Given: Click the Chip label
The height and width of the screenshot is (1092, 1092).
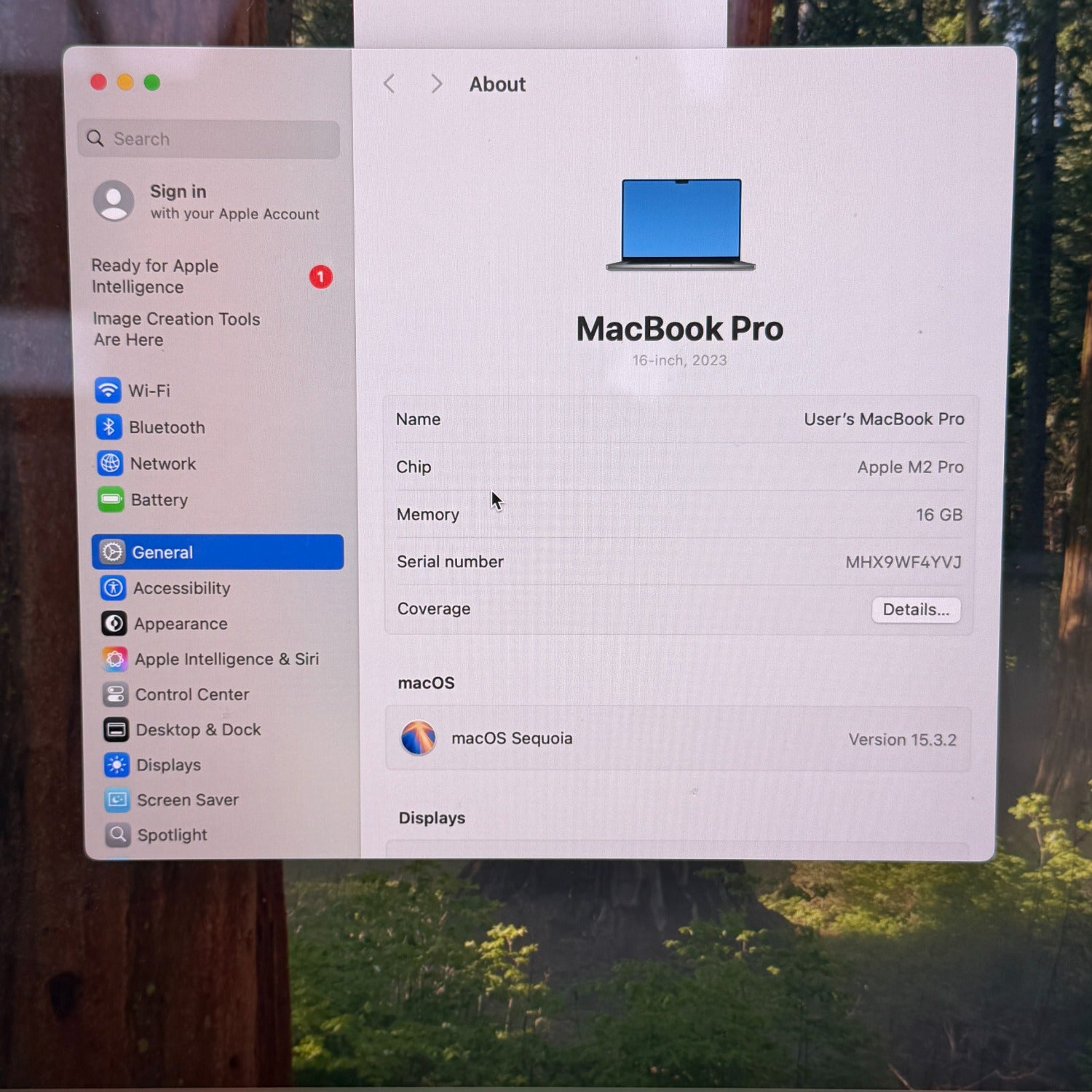Looking at the screenshot, I should (414, 467).
